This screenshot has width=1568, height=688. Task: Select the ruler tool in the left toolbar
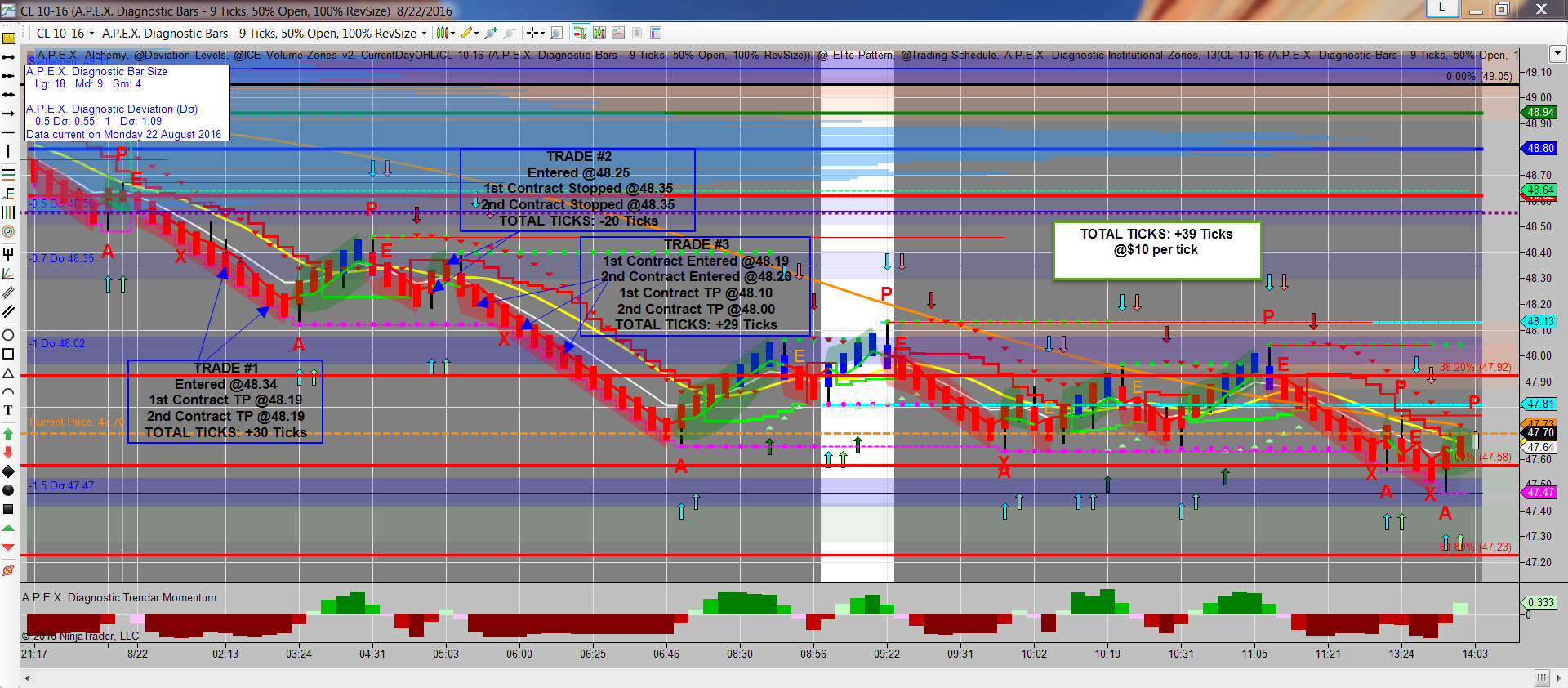click(8, 38)
